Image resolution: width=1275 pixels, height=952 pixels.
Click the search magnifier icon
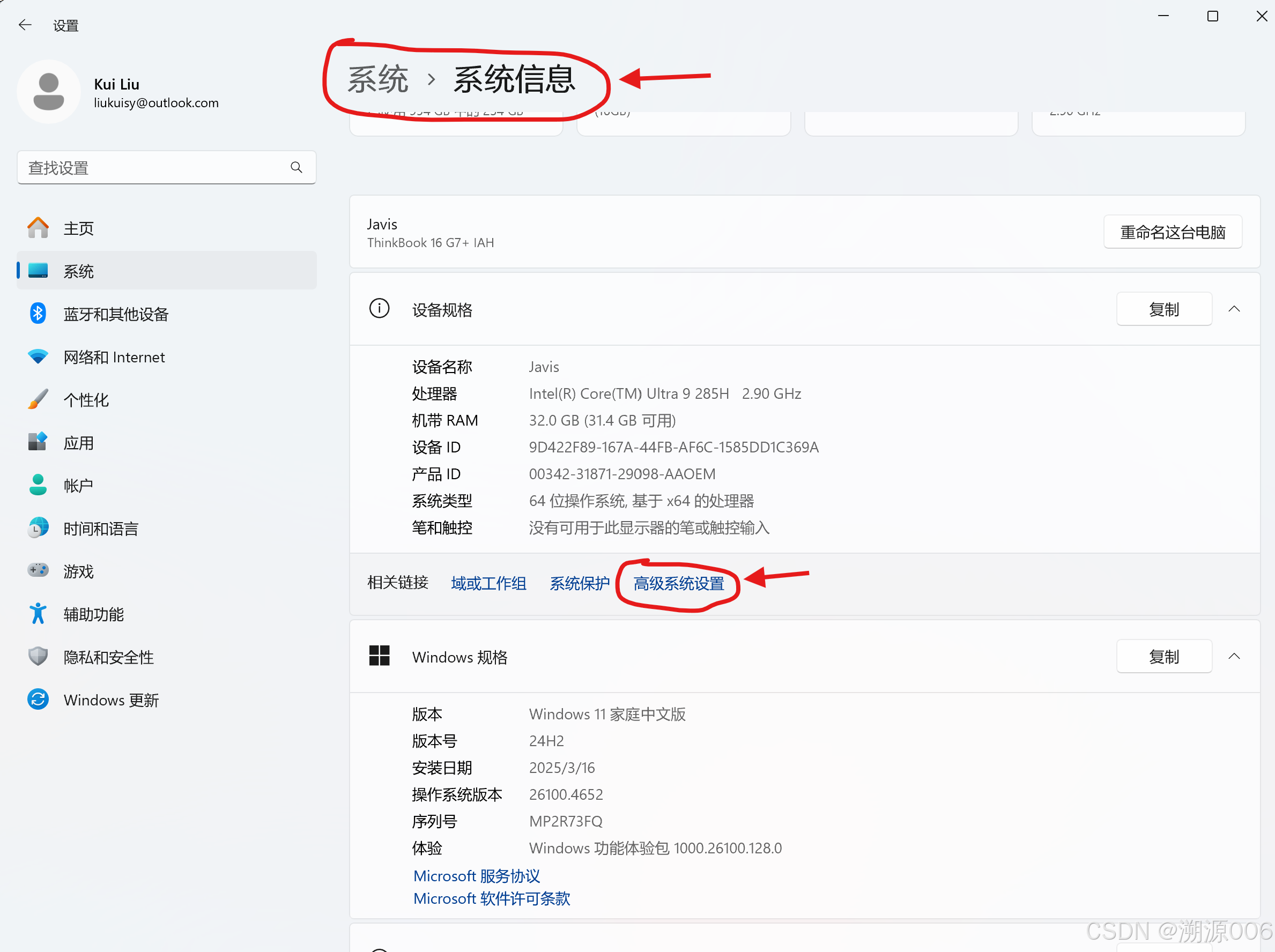pyautogui.click(x=296, y=167)
